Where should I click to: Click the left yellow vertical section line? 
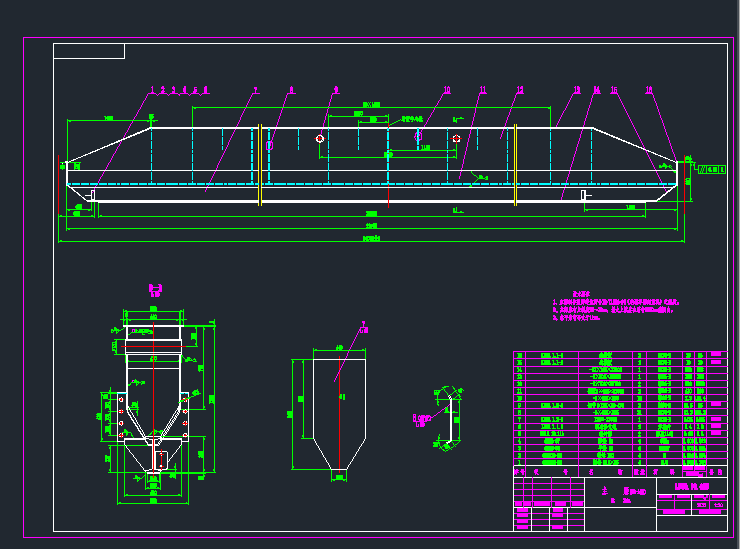259,165
